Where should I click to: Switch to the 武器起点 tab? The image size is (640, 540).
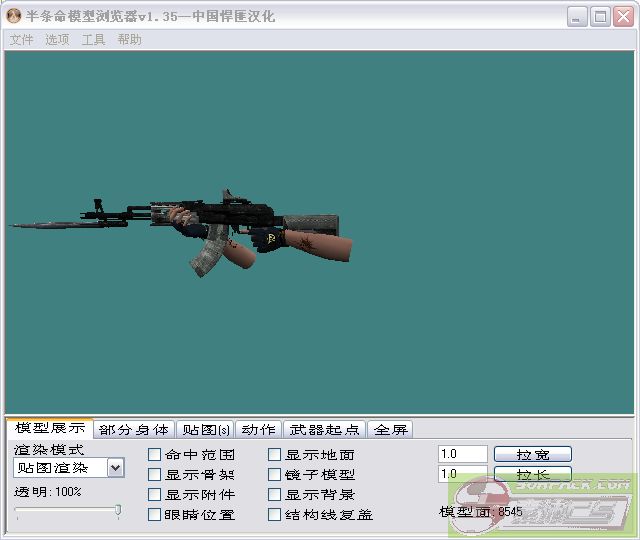(324, 430)
